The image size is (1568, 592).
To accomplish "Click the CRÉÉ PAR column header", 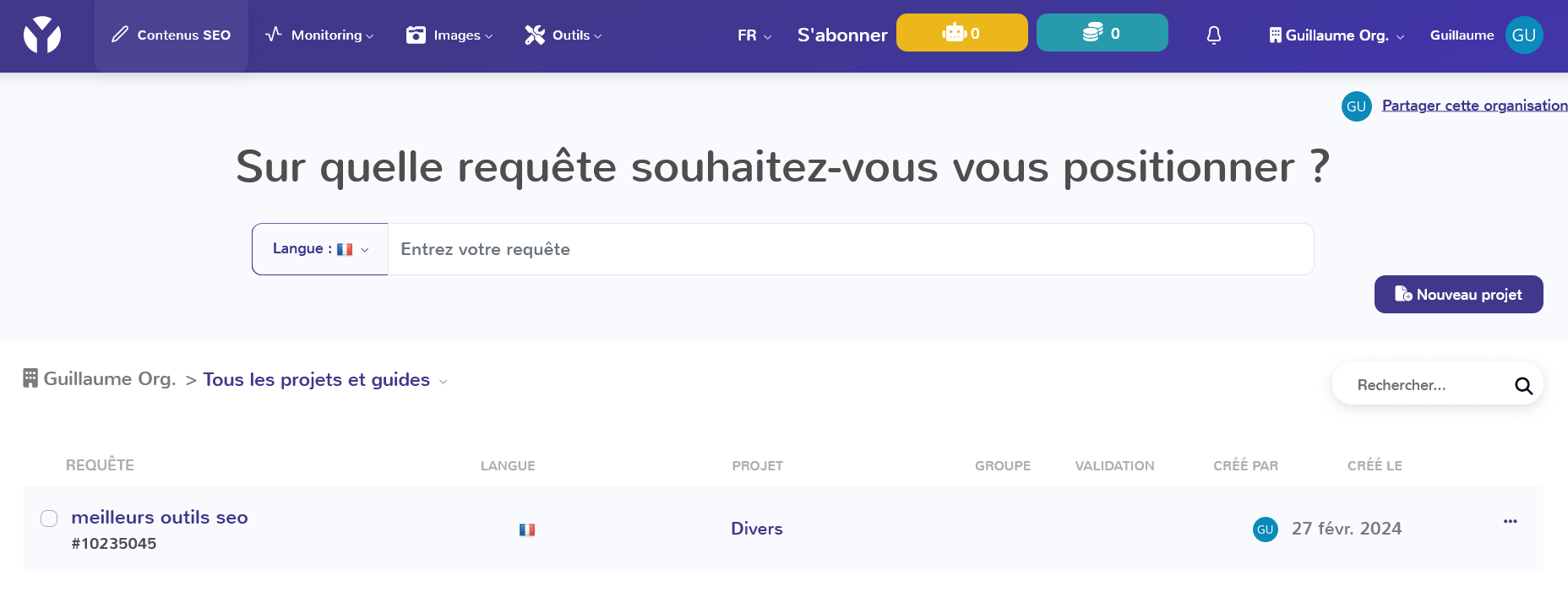I will tap(1245, 465).
